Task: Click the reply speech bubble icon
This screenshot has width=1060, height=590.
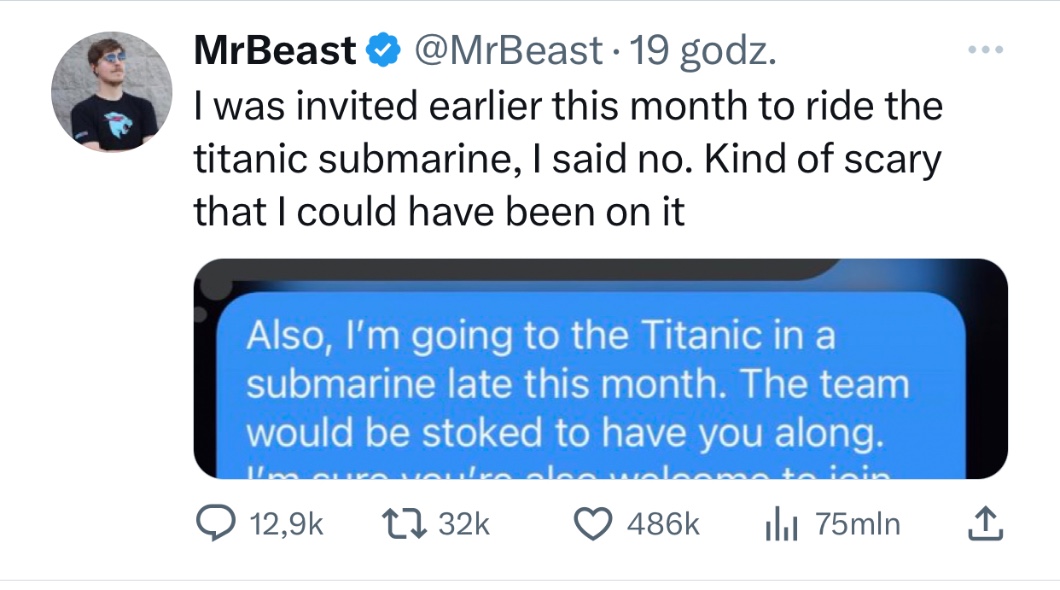Action: tap(214, 524)
